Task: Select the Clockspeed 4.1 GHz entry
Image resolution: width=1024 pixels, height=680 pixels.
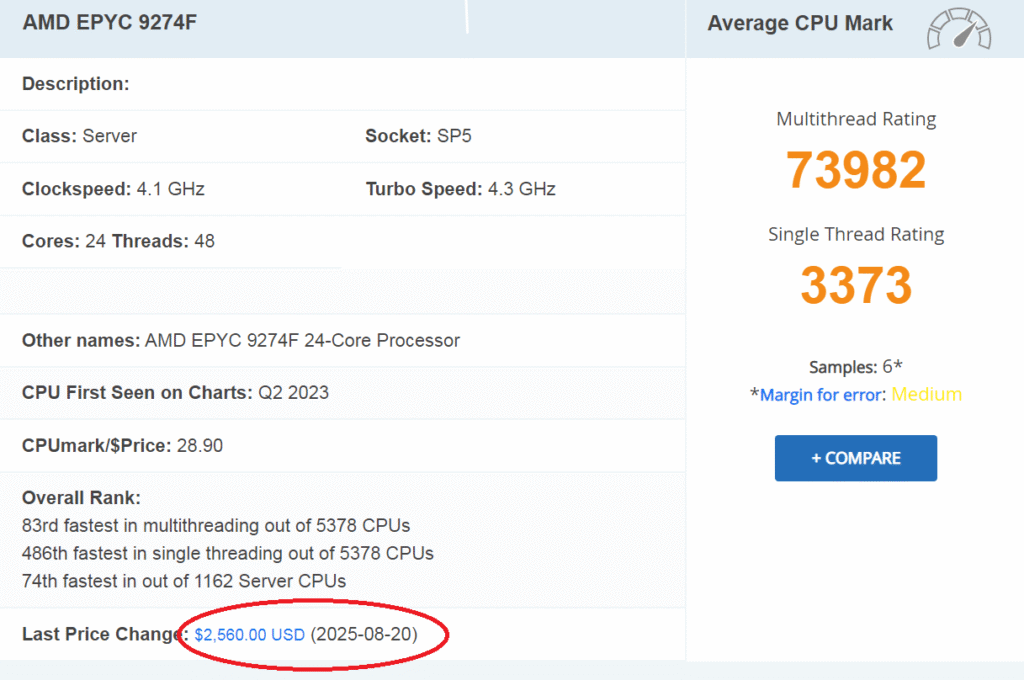Action: 113,189
